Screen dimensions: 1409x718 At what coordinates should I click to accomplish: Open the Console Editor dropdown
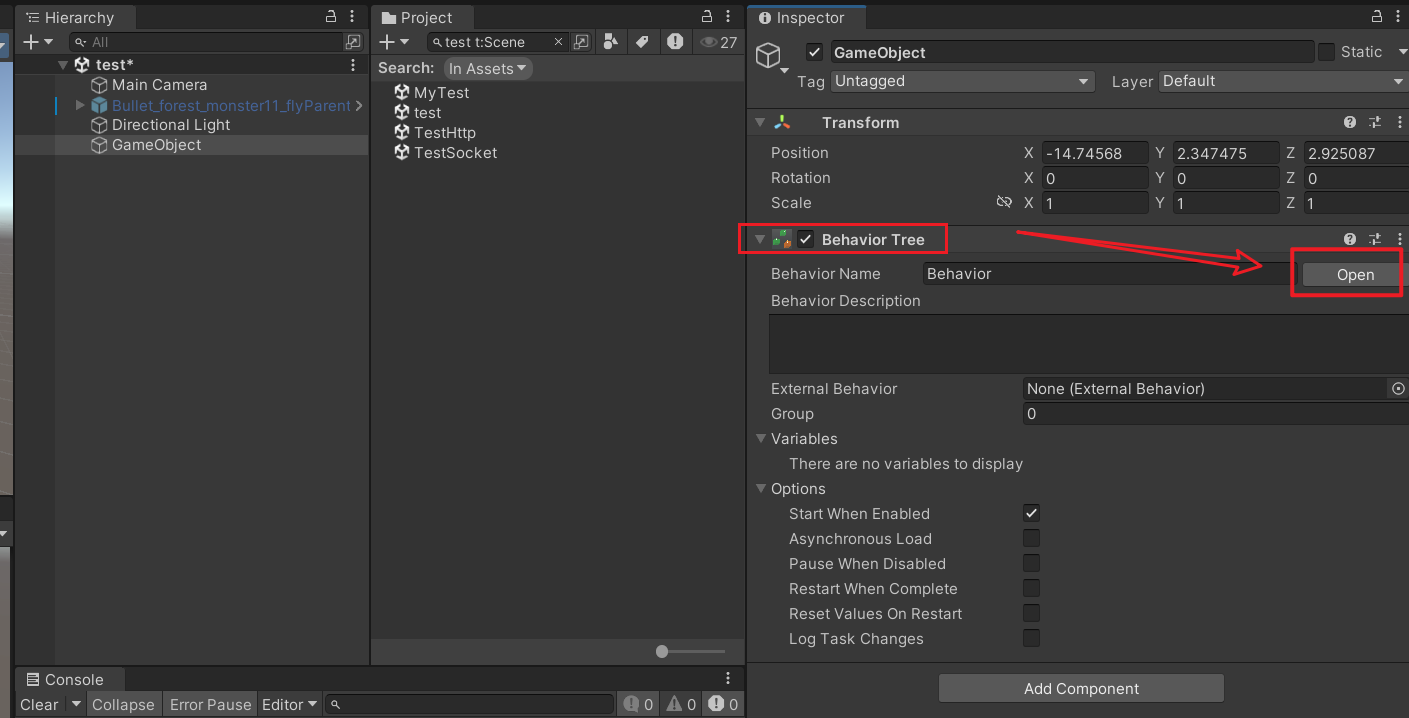(x=289, y=704)
